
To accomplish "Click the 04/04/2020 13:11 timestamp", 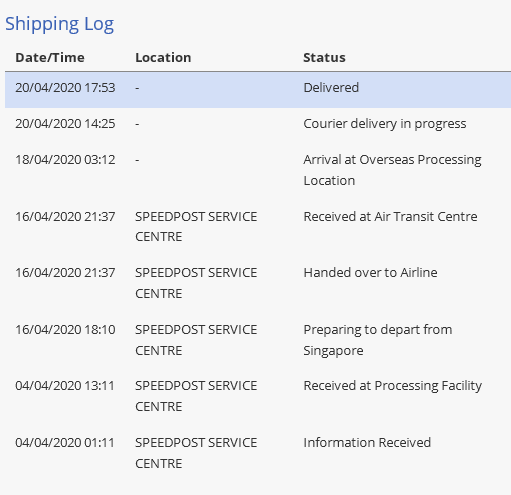I will [x=65, y=386].
